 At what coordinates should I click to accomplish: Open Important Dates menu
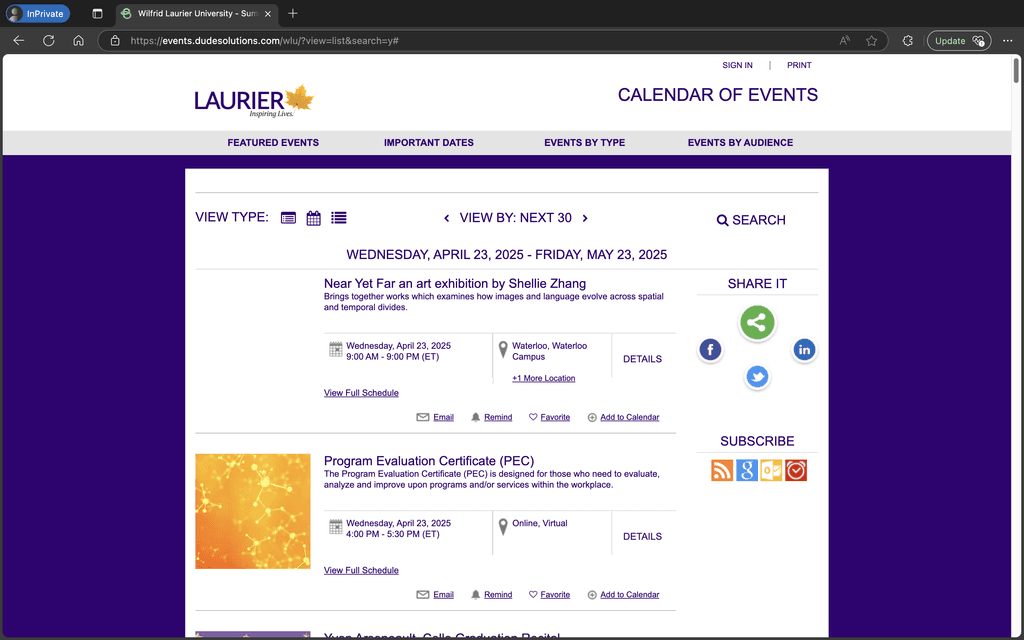coord(428,142)
